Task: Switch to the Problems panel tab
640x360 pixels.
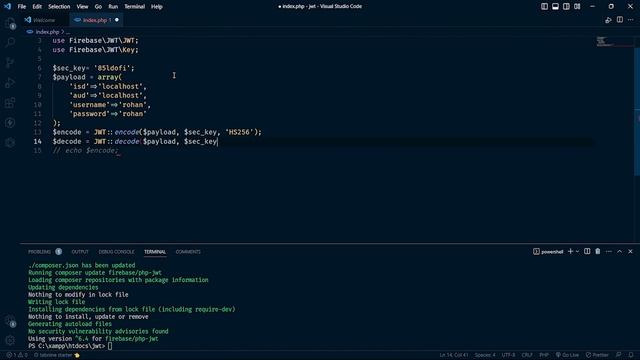Action: point(40,252)
